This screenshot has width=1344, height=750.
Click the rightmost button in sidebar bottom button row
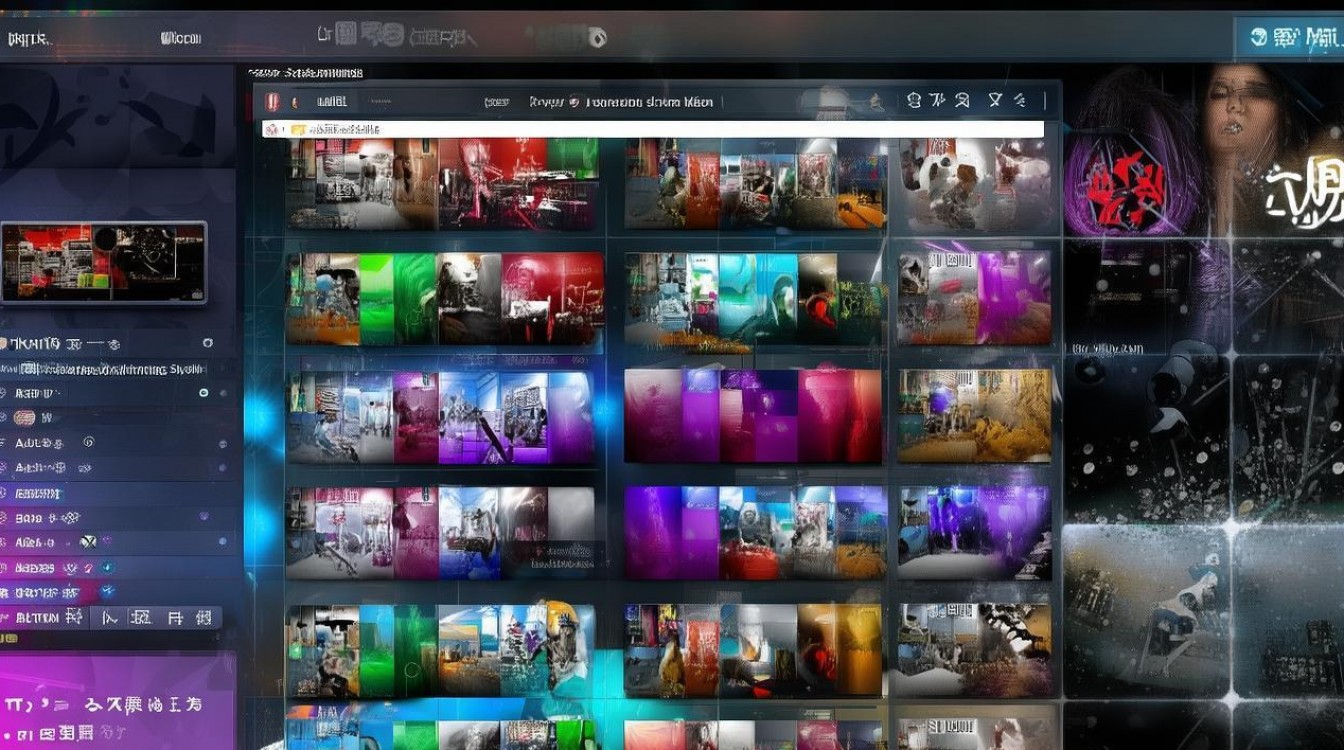coord(203,618)
